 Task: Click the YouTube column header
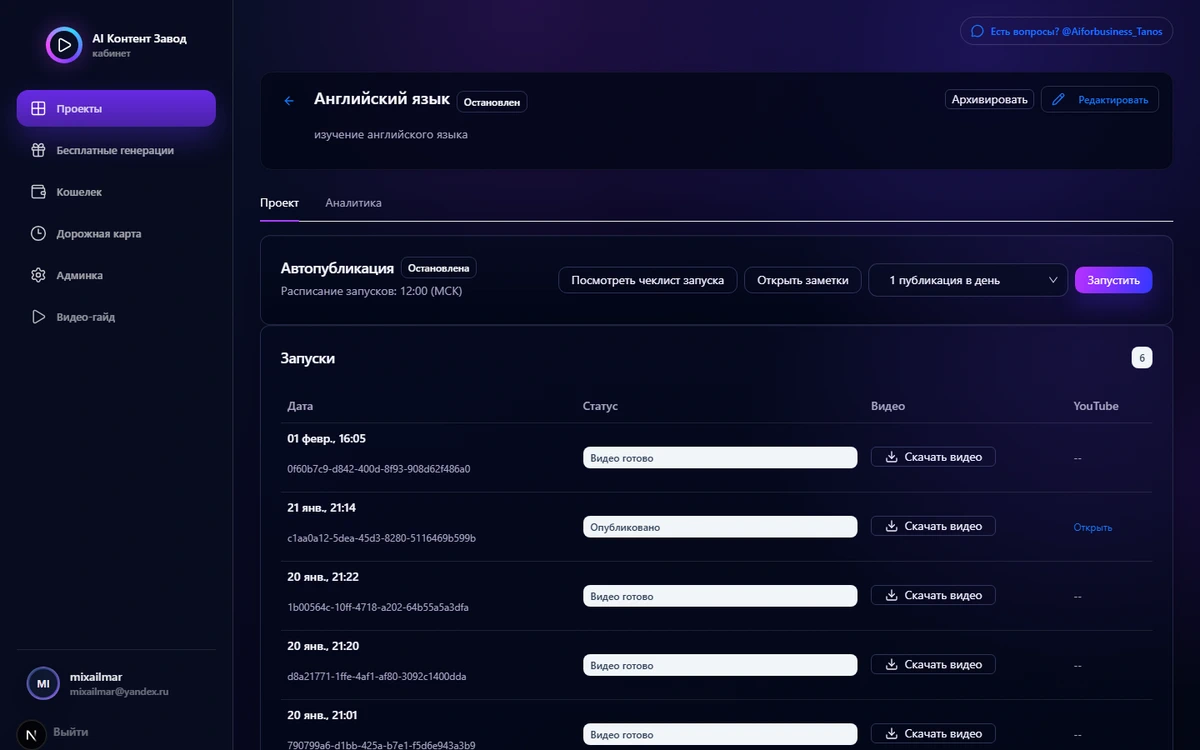[1096, 406]
